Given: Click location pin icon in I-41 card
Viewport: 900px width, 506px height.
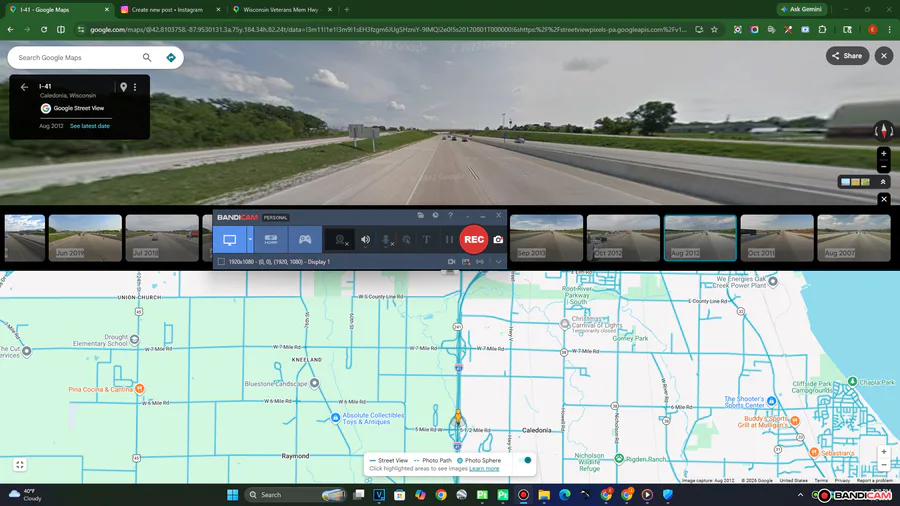Looking at the screenshot, I should point(123,87).
